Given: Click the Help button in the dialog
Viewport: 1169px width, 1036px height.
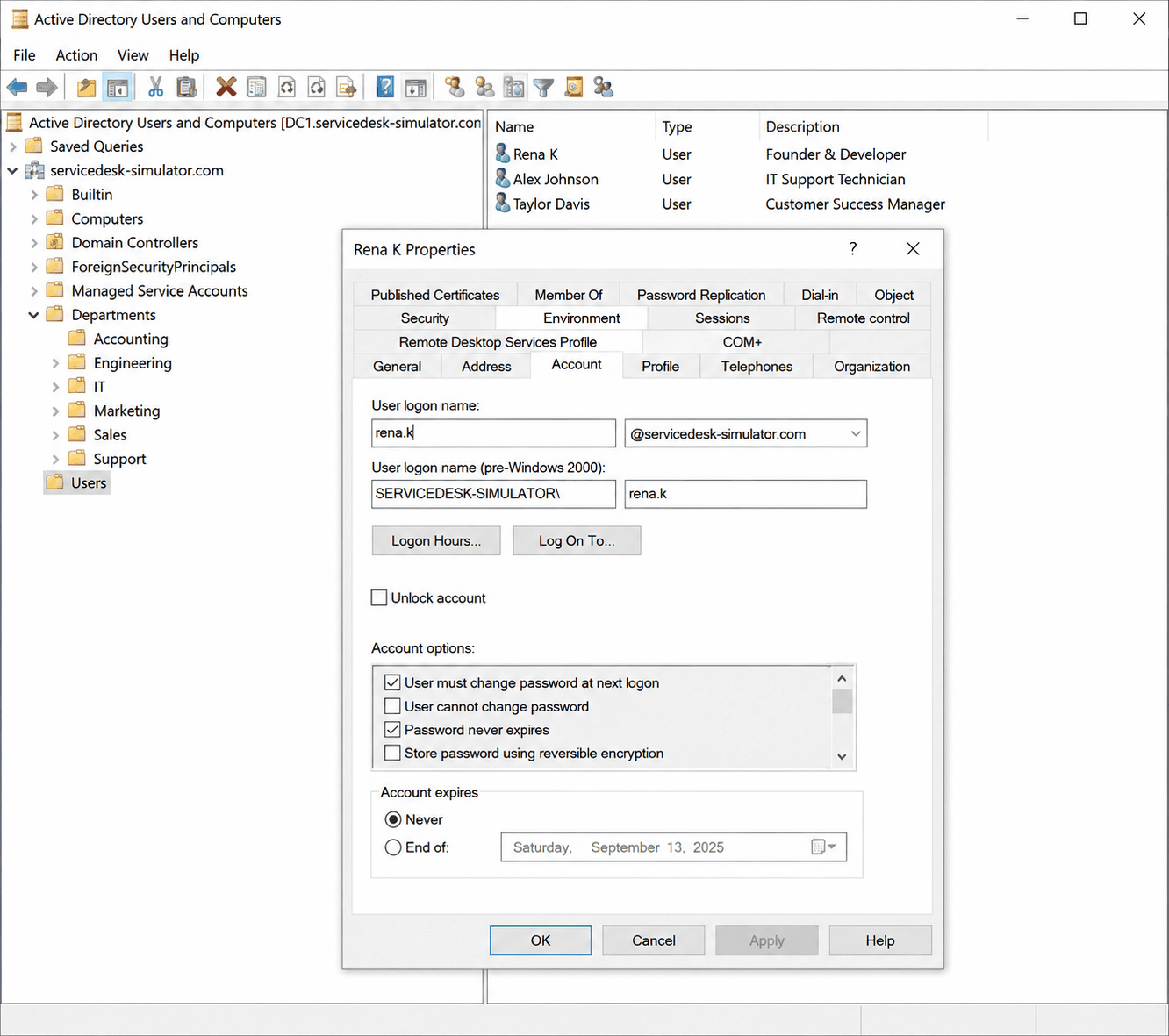Looking at the screenshot, I should click(880, 940).
